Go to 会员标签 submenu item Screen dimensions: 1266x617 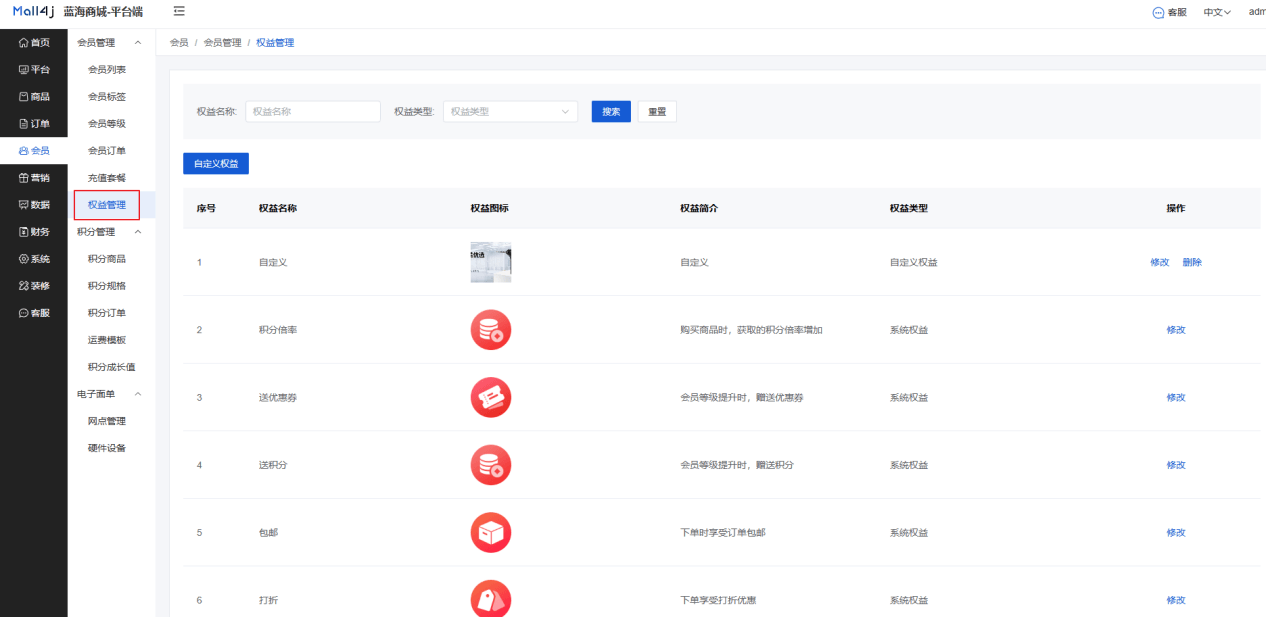pyautogui.click(x=107, y=96)
